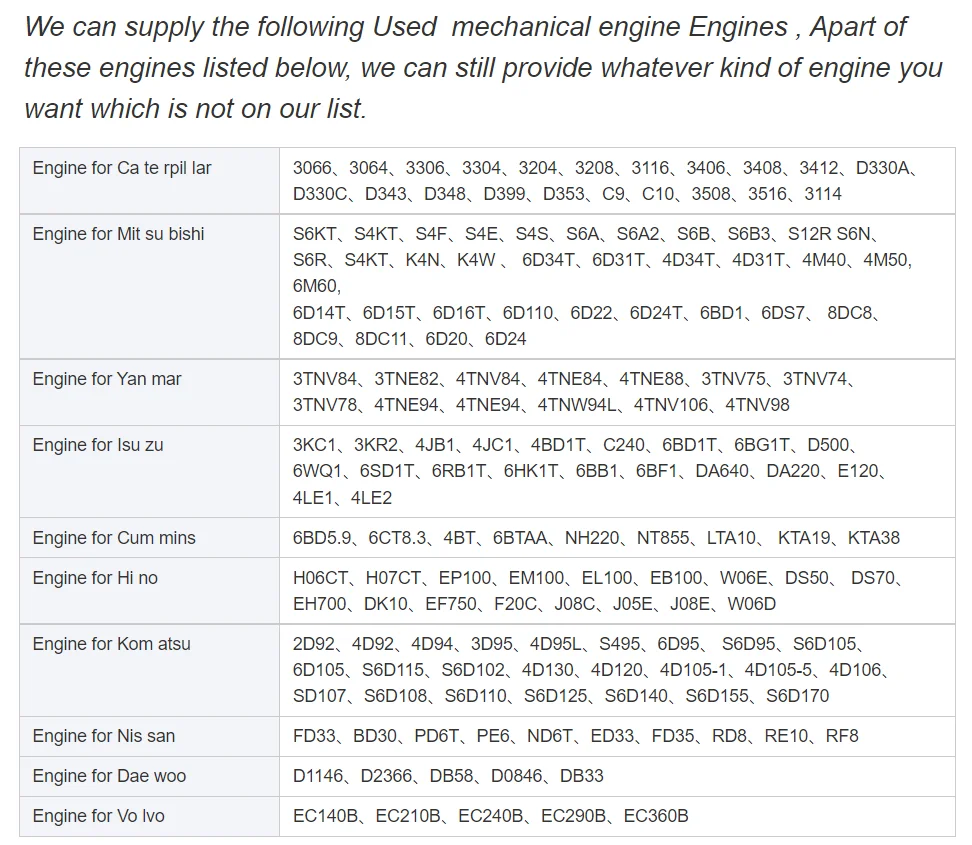
Task: Select the 'Engine for Isu zu' row label
Action: [x=98, y=445]
